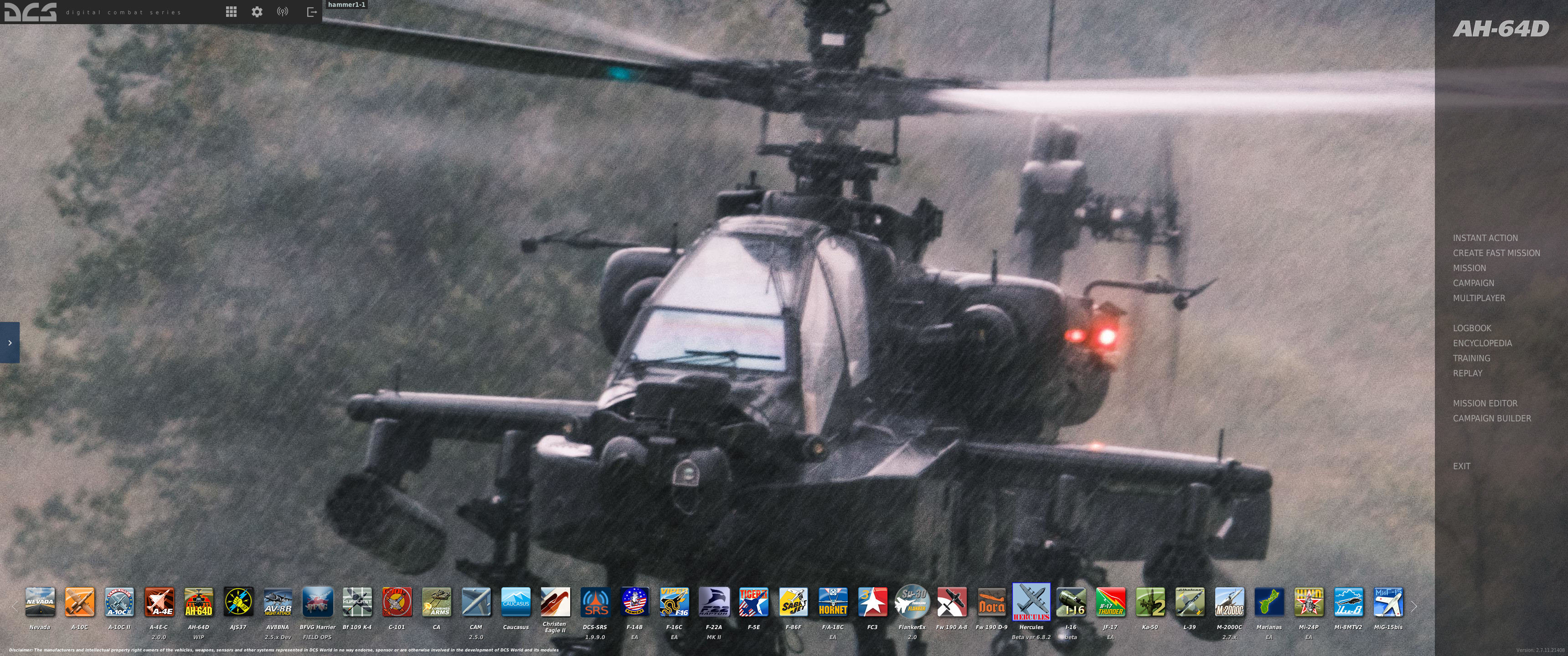1568x656 pixels.
Task: Click the hammer1-1 pilot name field
Action: [346, 4]
